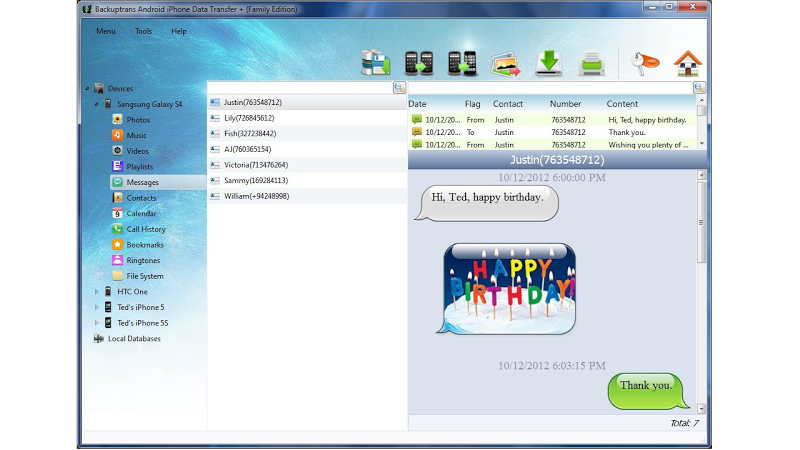Click the Happy Birthday image attachment
Screen dimensions: 800x450
coord(508,289)
